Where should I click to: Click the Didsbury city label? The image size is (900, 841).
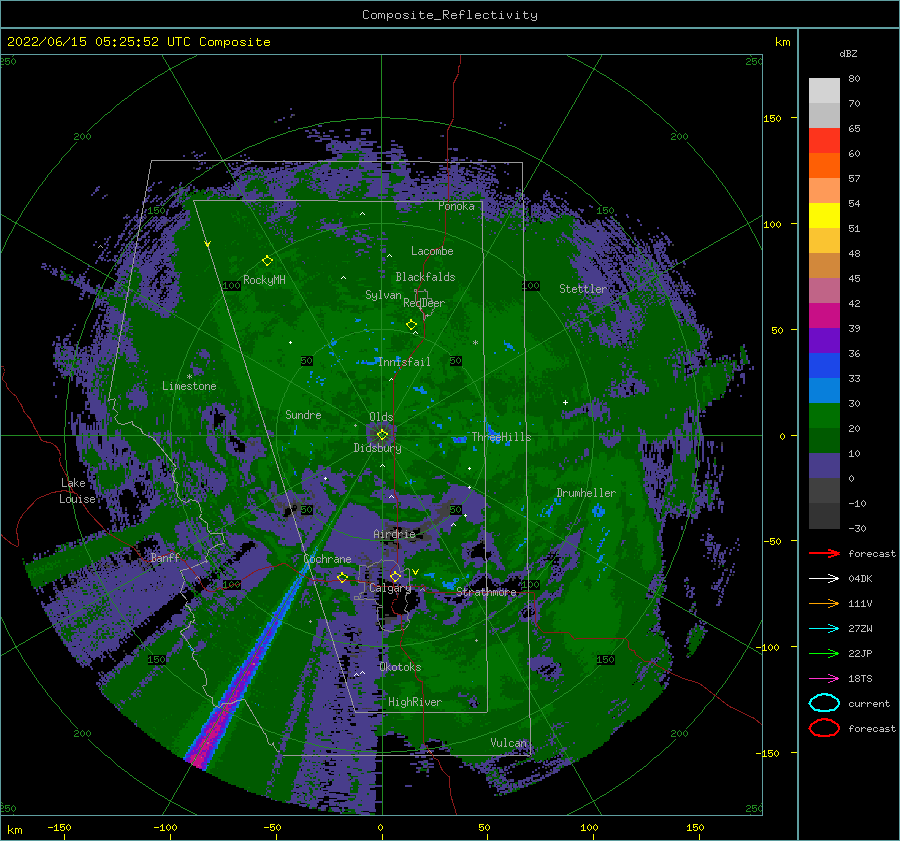pos(377,448)
